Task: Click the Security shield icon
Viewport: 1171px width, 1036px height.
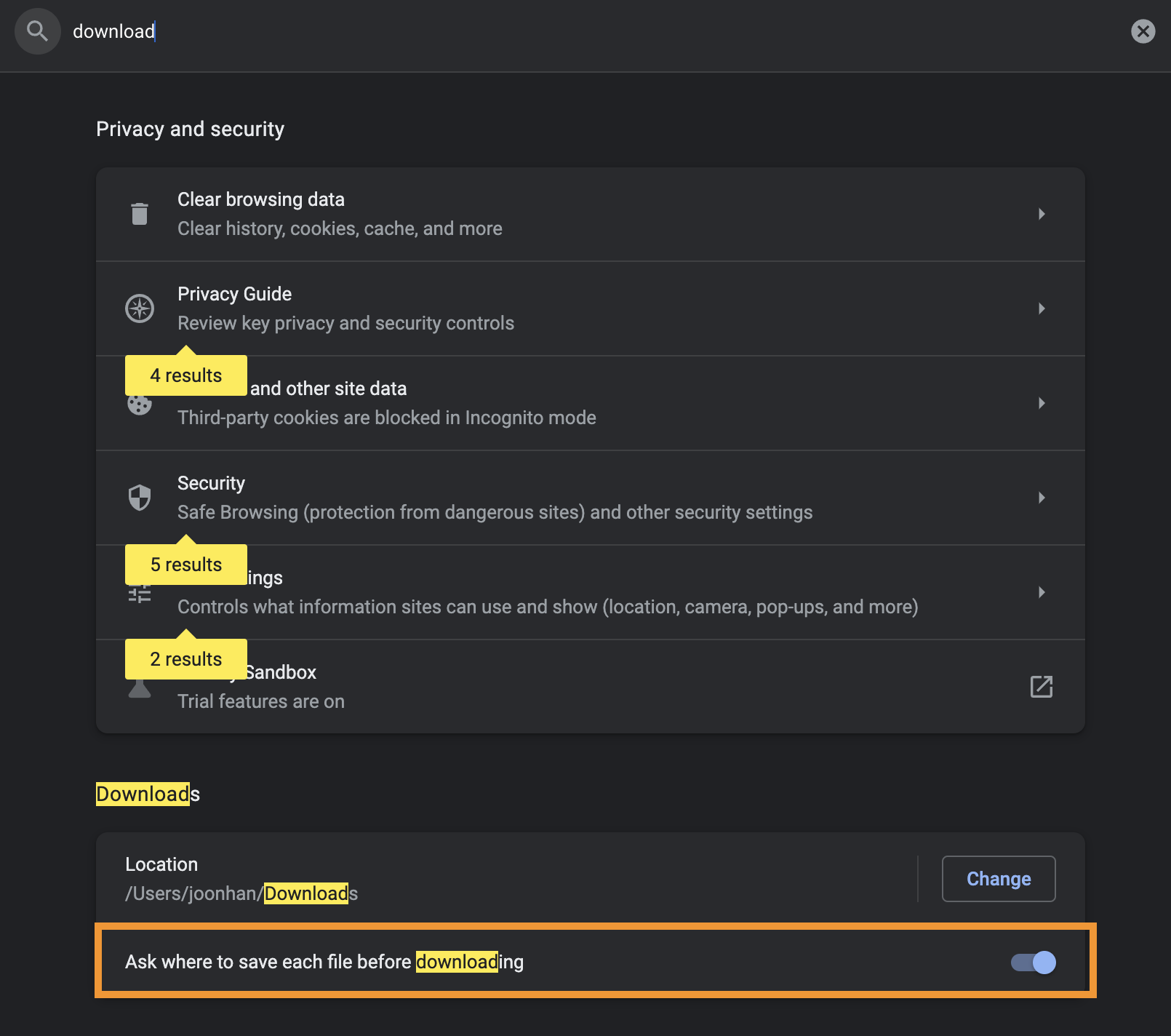Action: click(140, 498)
